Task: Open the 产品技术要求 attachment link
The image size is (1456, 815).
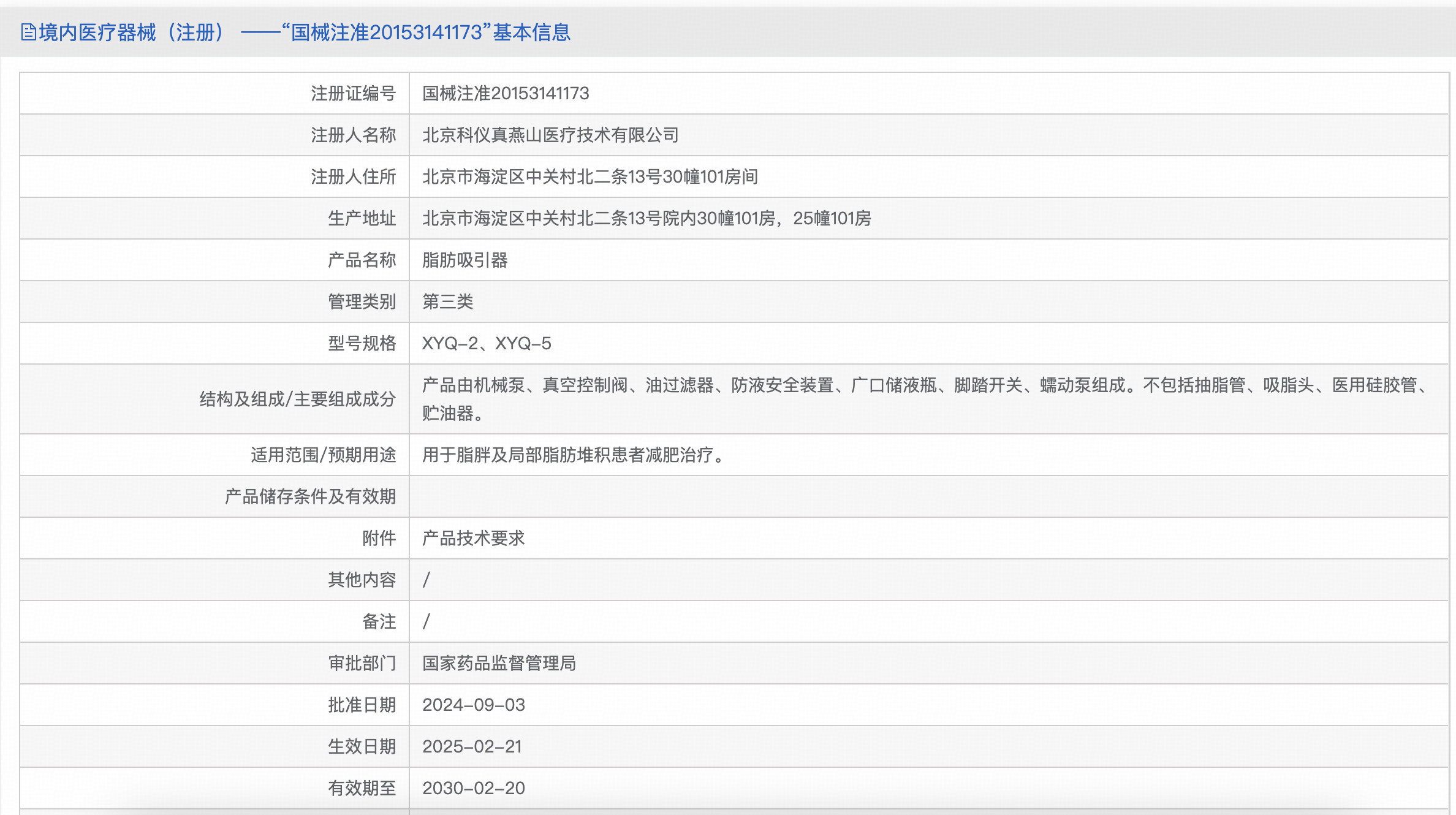Action: 473,538
